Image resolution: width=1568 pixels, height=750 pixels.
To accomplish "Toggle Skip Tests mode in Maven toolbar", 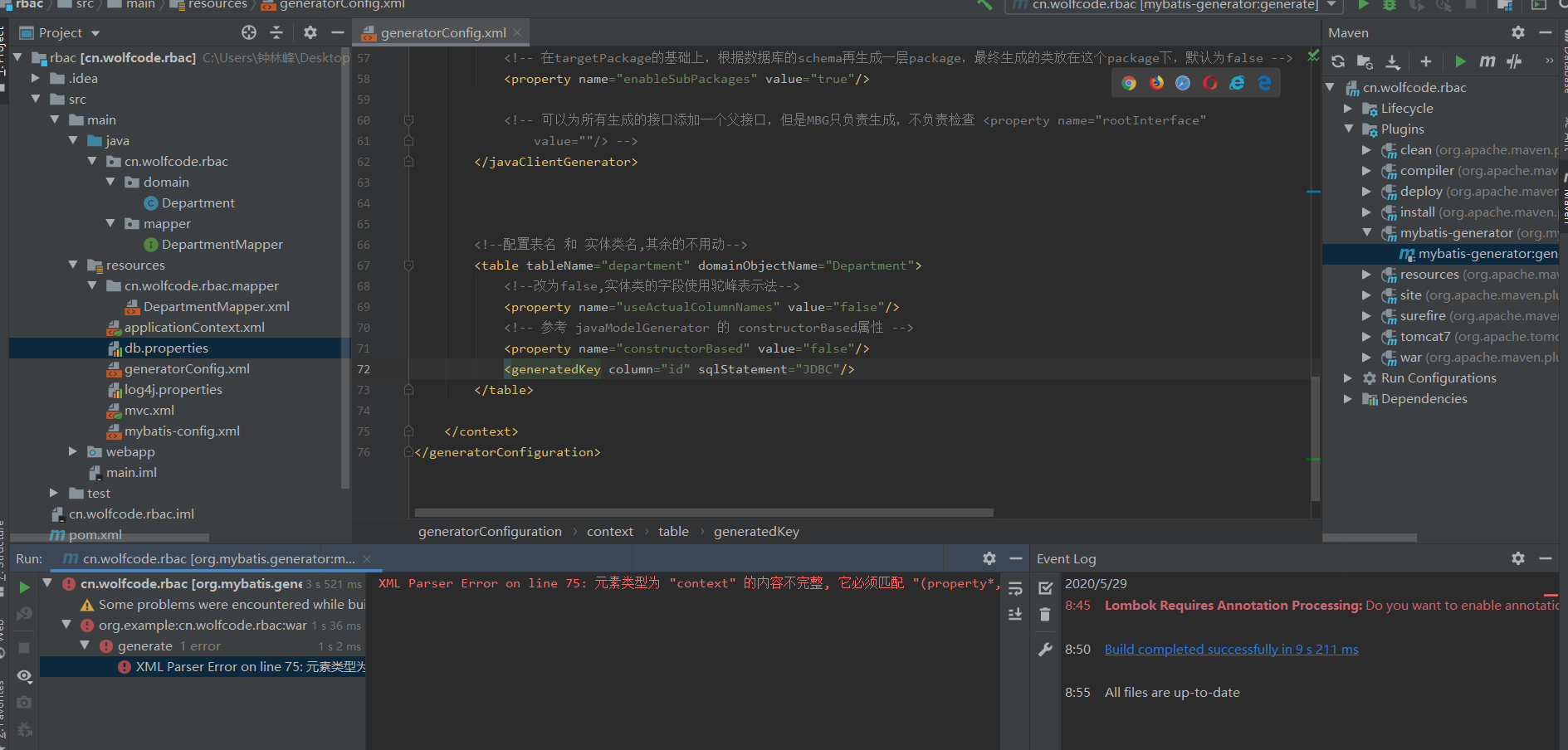I will tap(1514, 61).
